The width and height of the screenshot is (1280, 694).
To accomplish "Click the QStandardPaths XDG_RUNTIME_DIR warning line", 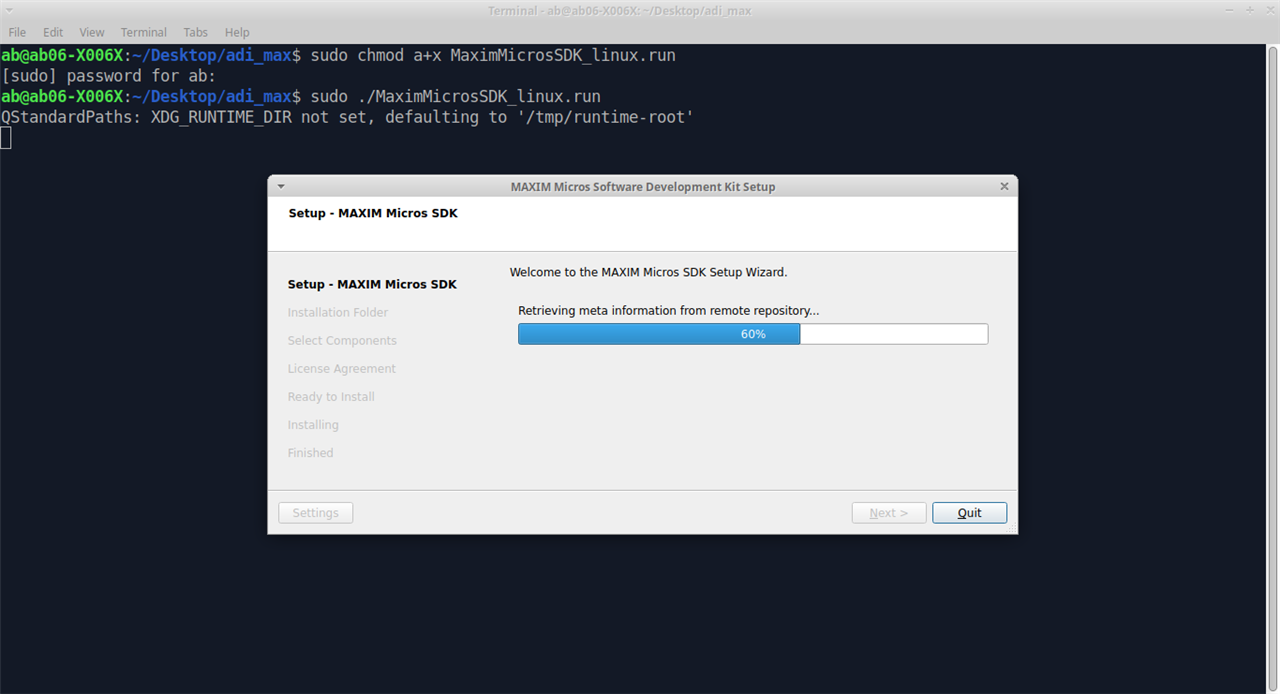I will click(x=347, y=117).
